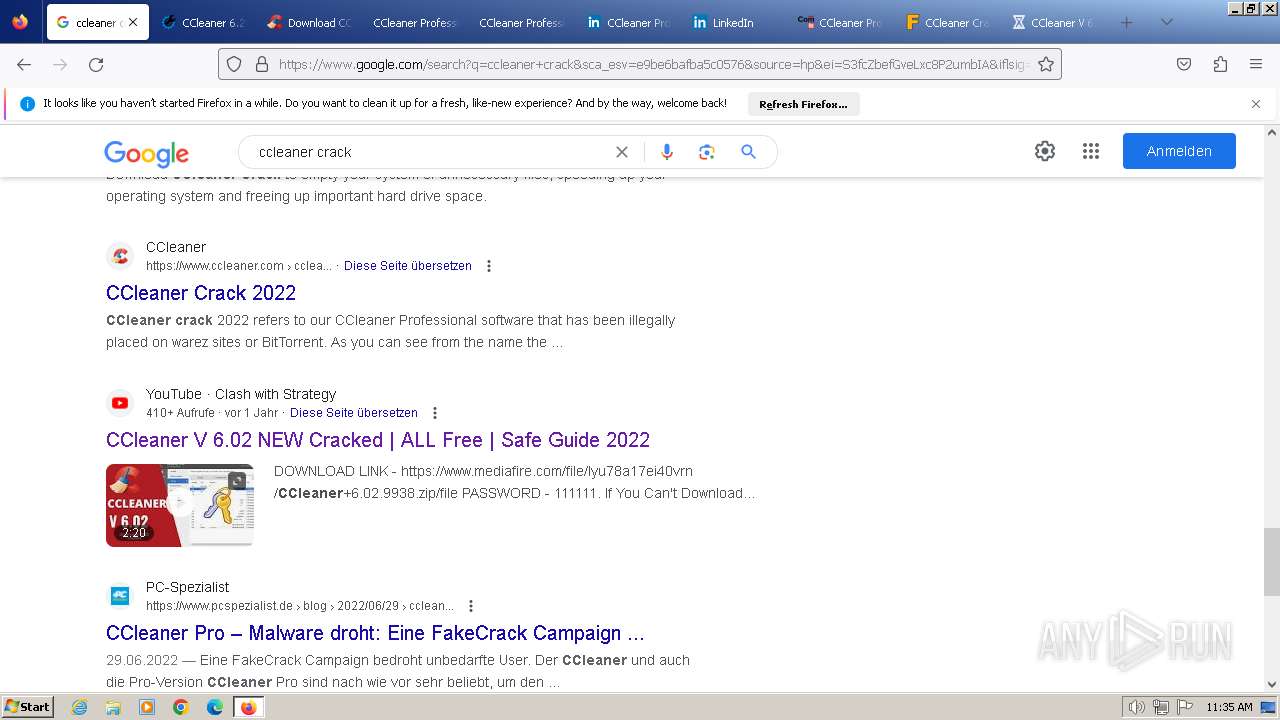Open the Extensions puzzle icon
Viewport: 1280px width, 720px height.
point(1220,64)
